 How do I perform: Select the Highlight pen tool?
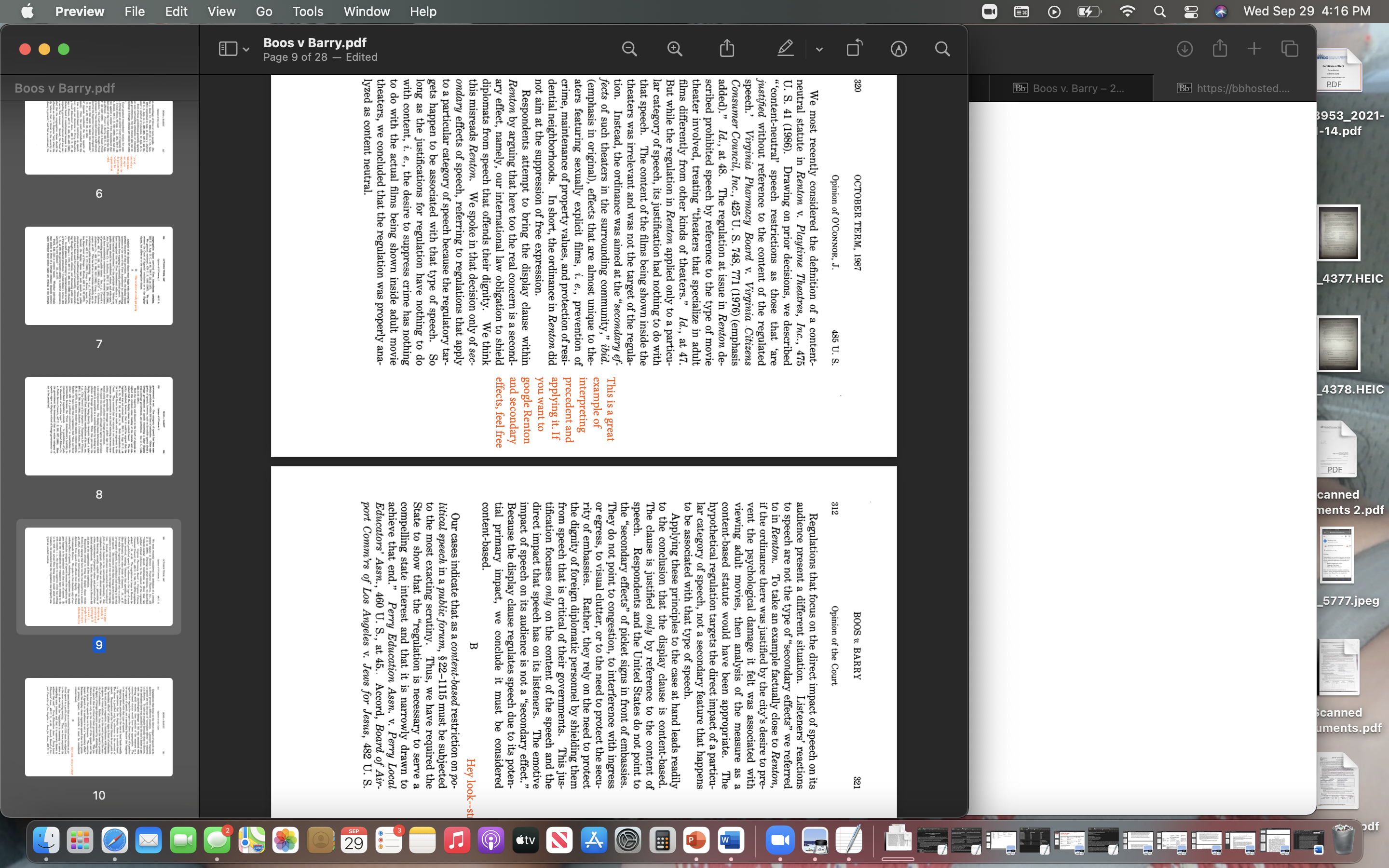point(785,49)
